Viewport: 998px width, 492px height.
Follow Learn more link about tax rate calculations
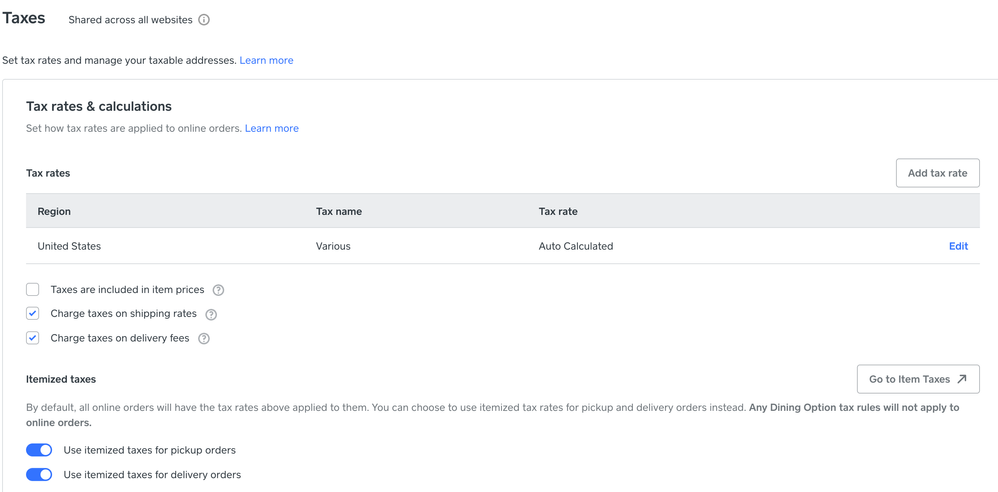pos(272,129)
